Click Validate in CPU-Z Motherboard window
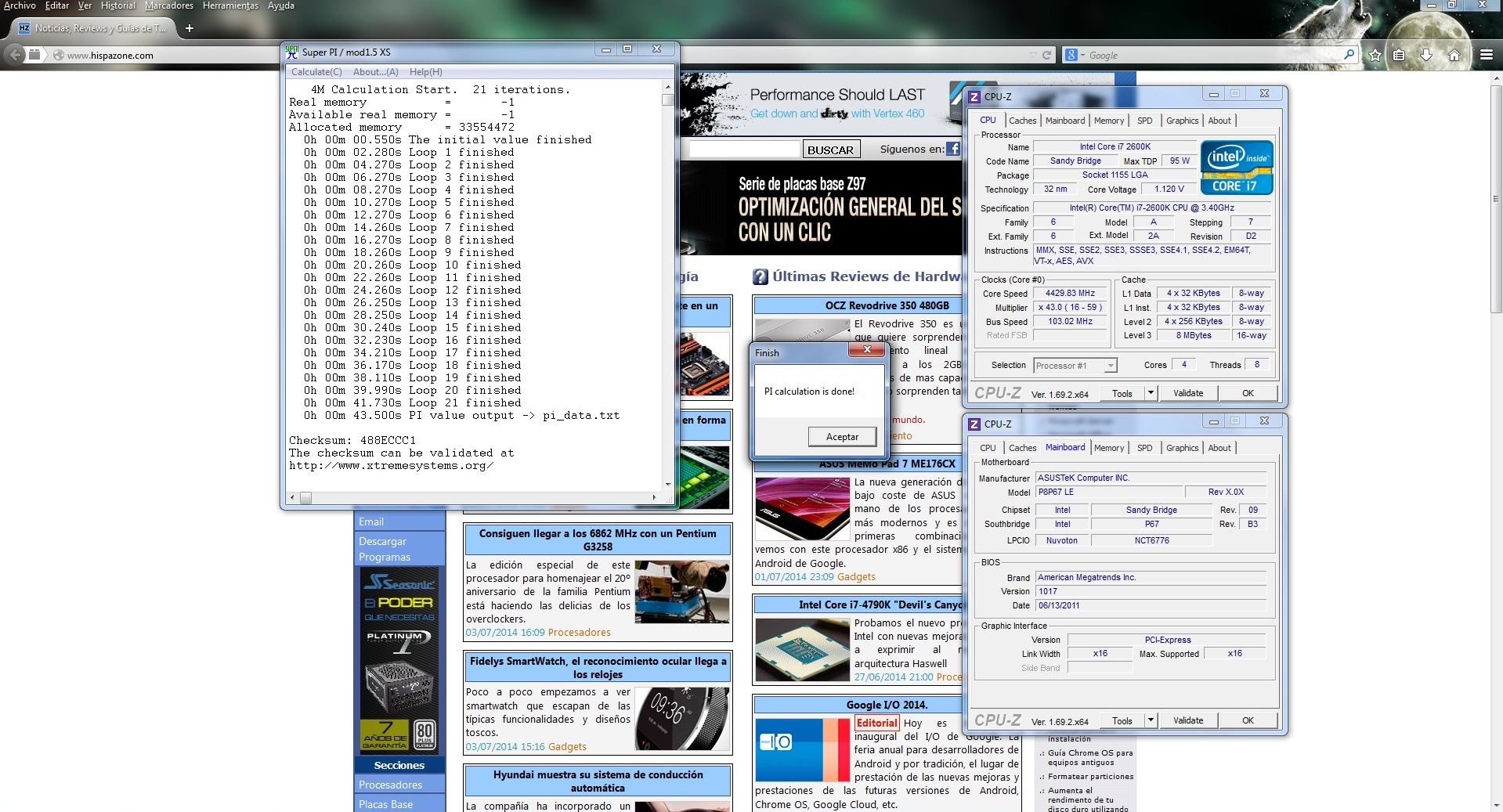Image resolution: width=1503 pixels, height=812 pixels. (x=1188, y=720)
